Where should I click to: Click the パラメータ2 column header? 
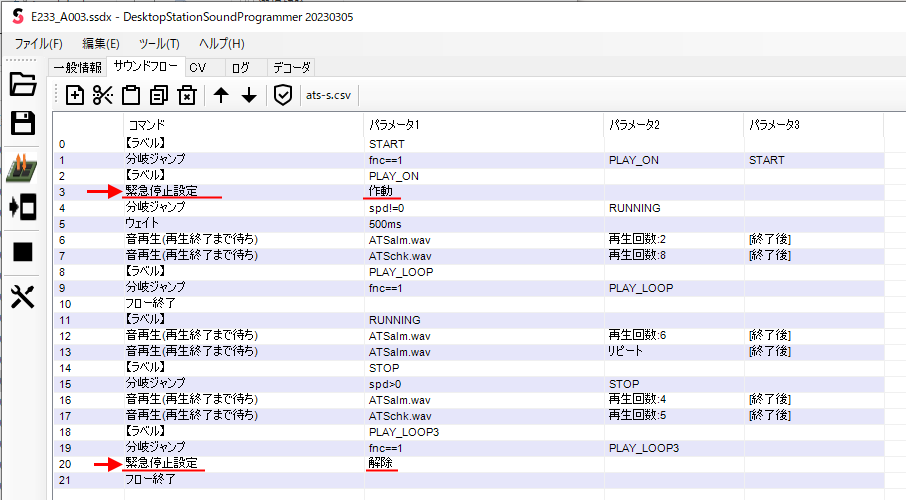pos(634,124)
